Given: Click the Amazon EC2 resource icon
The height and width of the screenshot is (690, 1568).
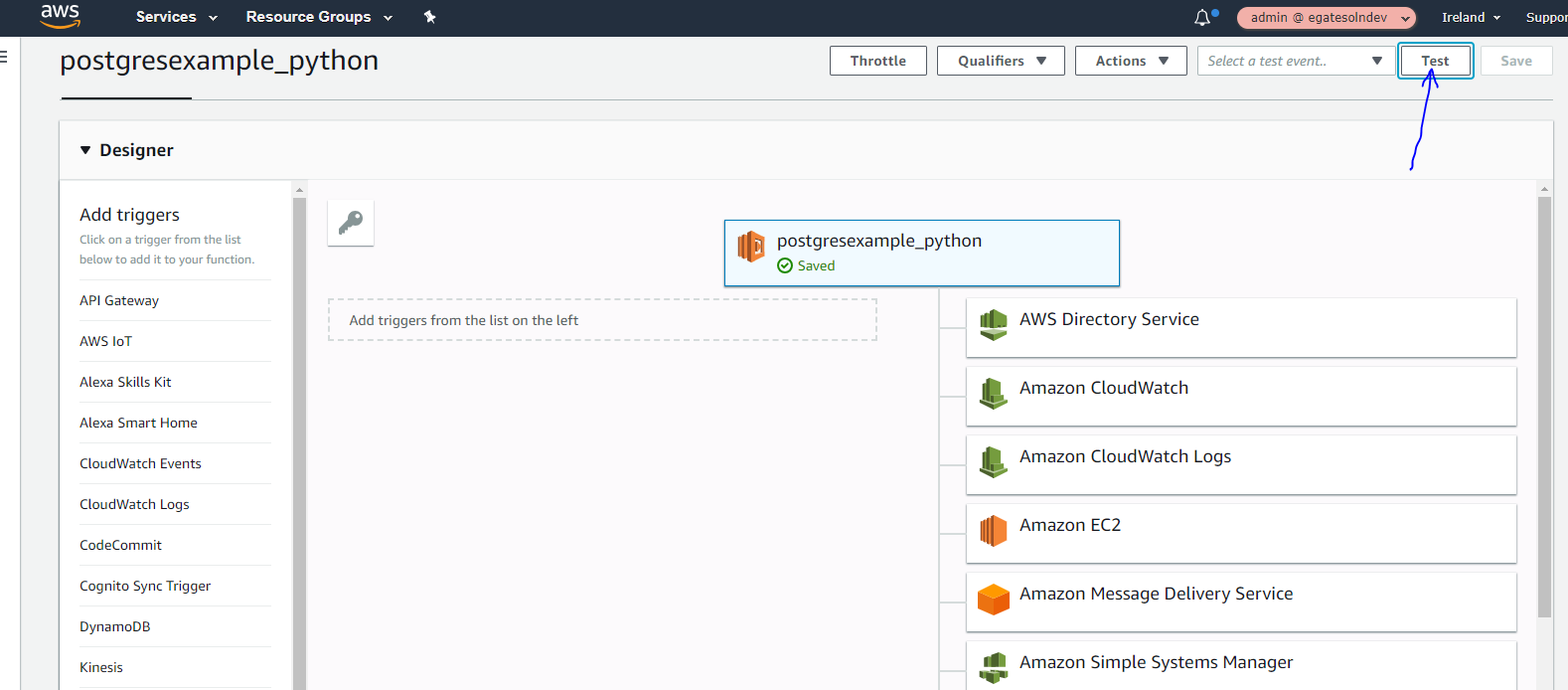Looking at the screenshot, I should click(x=993, y=530).
